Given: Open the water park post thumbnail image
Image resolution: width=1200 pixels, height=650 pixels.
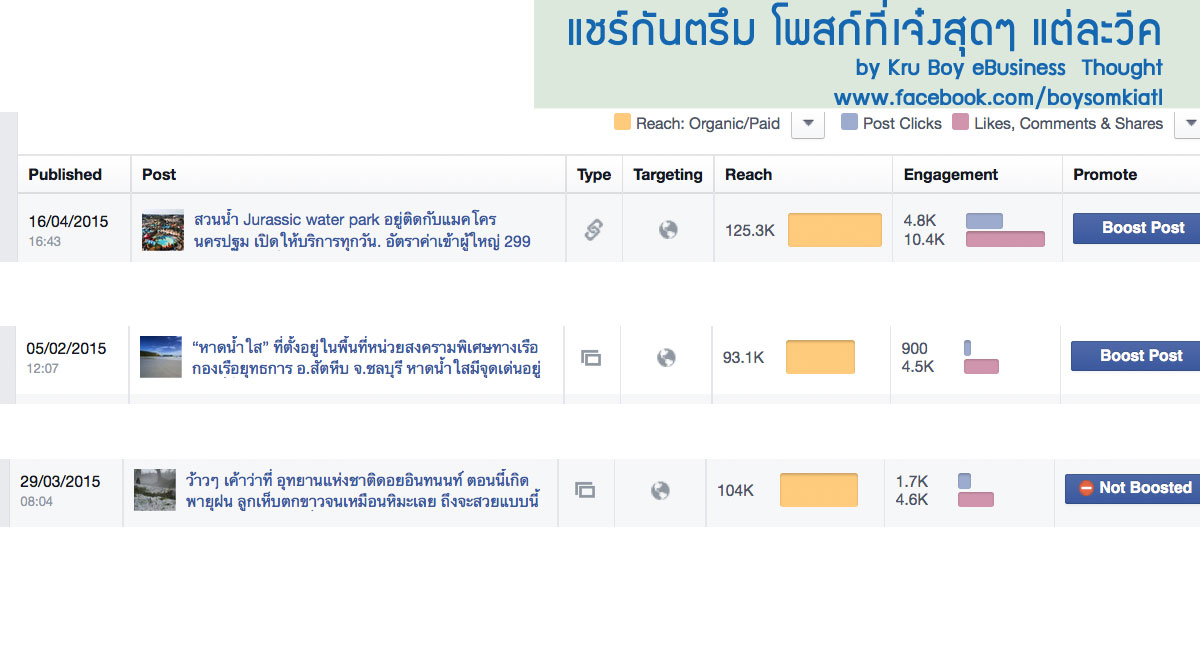Looking at the screenshot, I should point(162,230).
